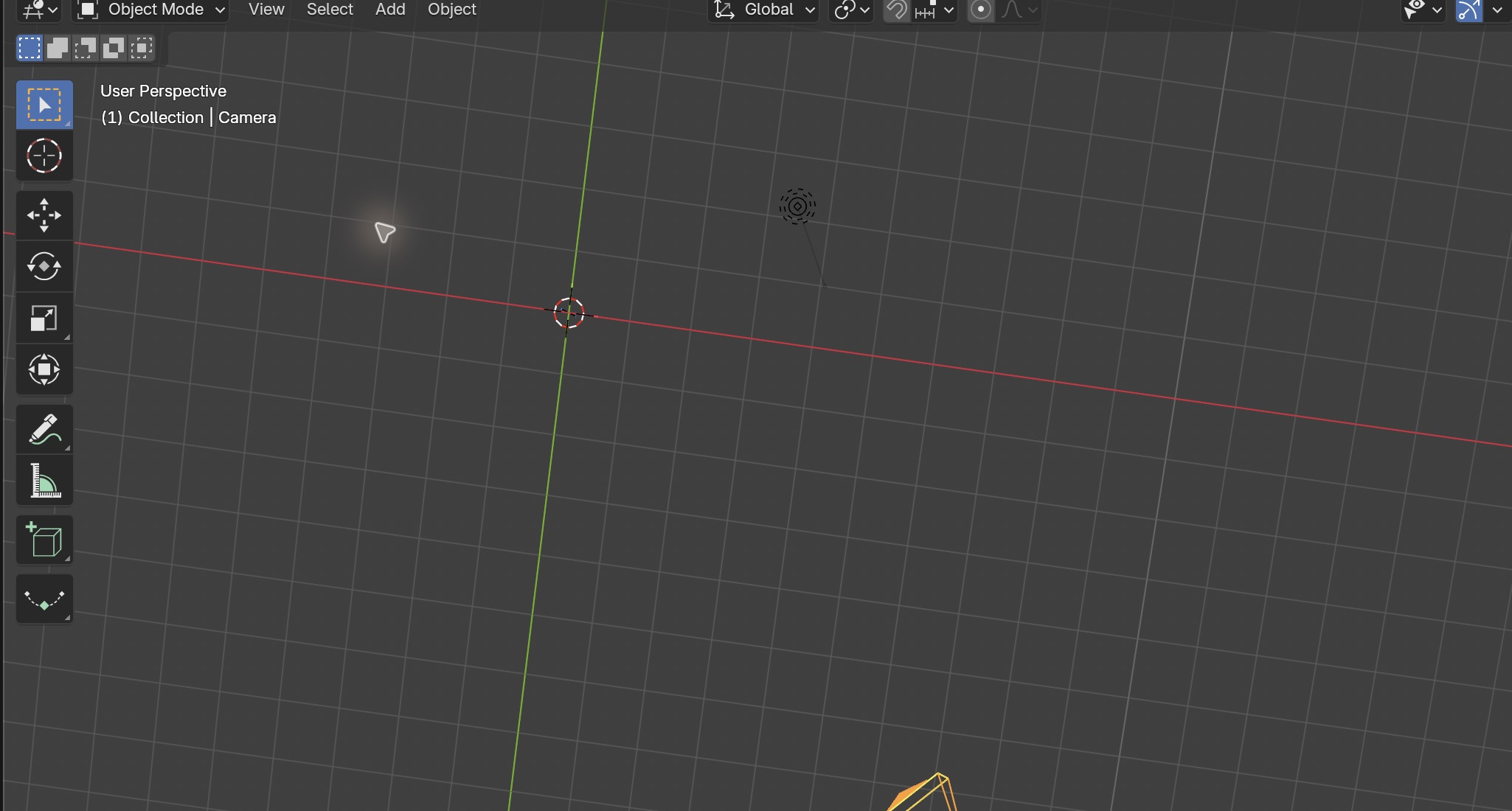Open the Object menu
Image resolution: width=1512 pixels, height=811 pixels.
[x=452, y=10]
